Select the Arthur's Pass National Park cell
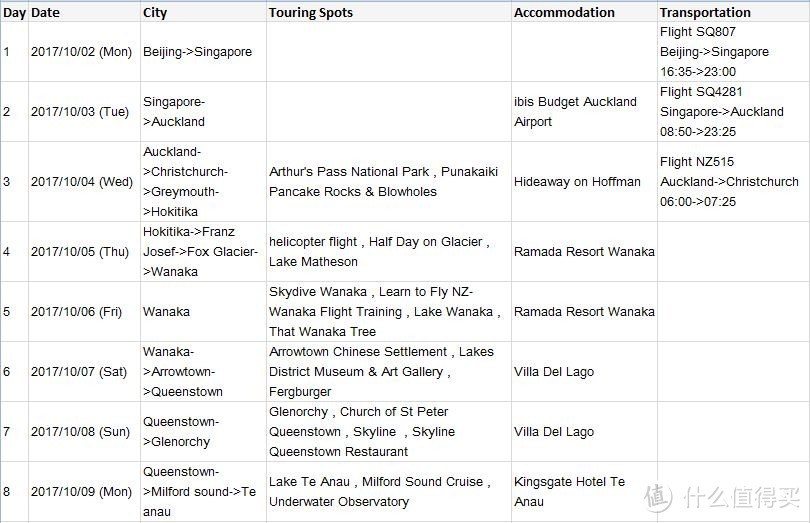The width and height of the screenshot is (810, 523). point(388,182)
